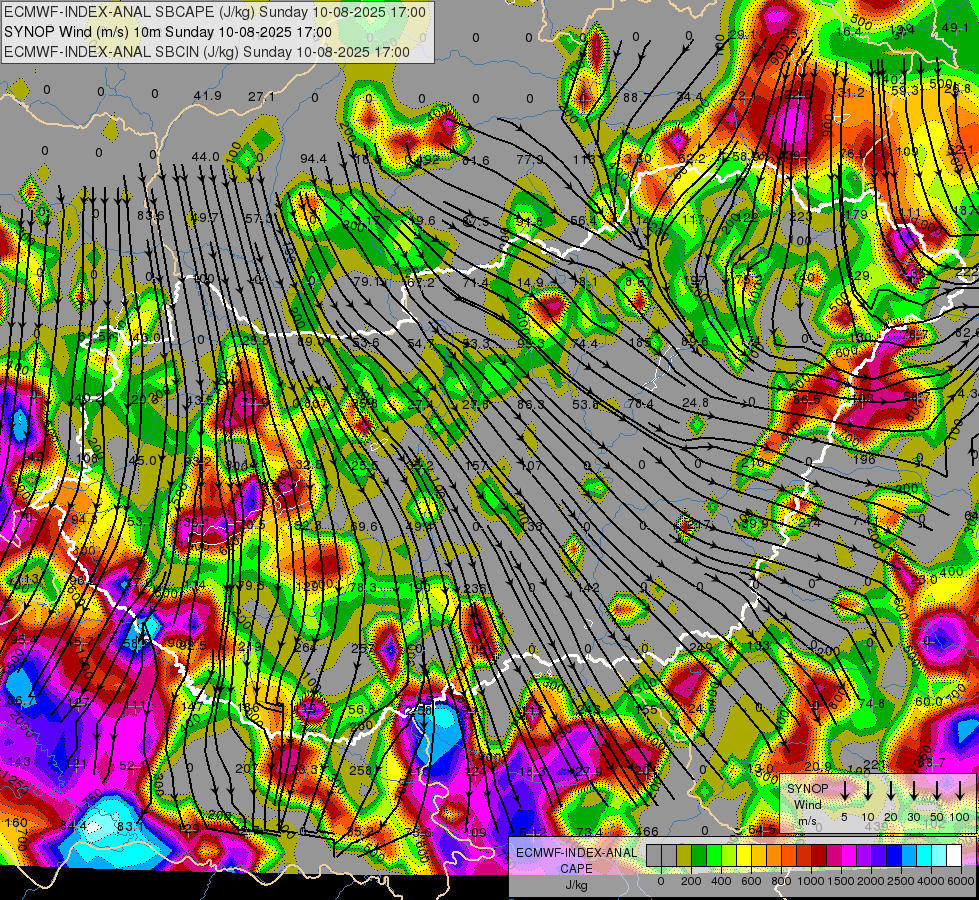
Task: Click the SYNOP wind arrow above 20
Action: [891, 790]
